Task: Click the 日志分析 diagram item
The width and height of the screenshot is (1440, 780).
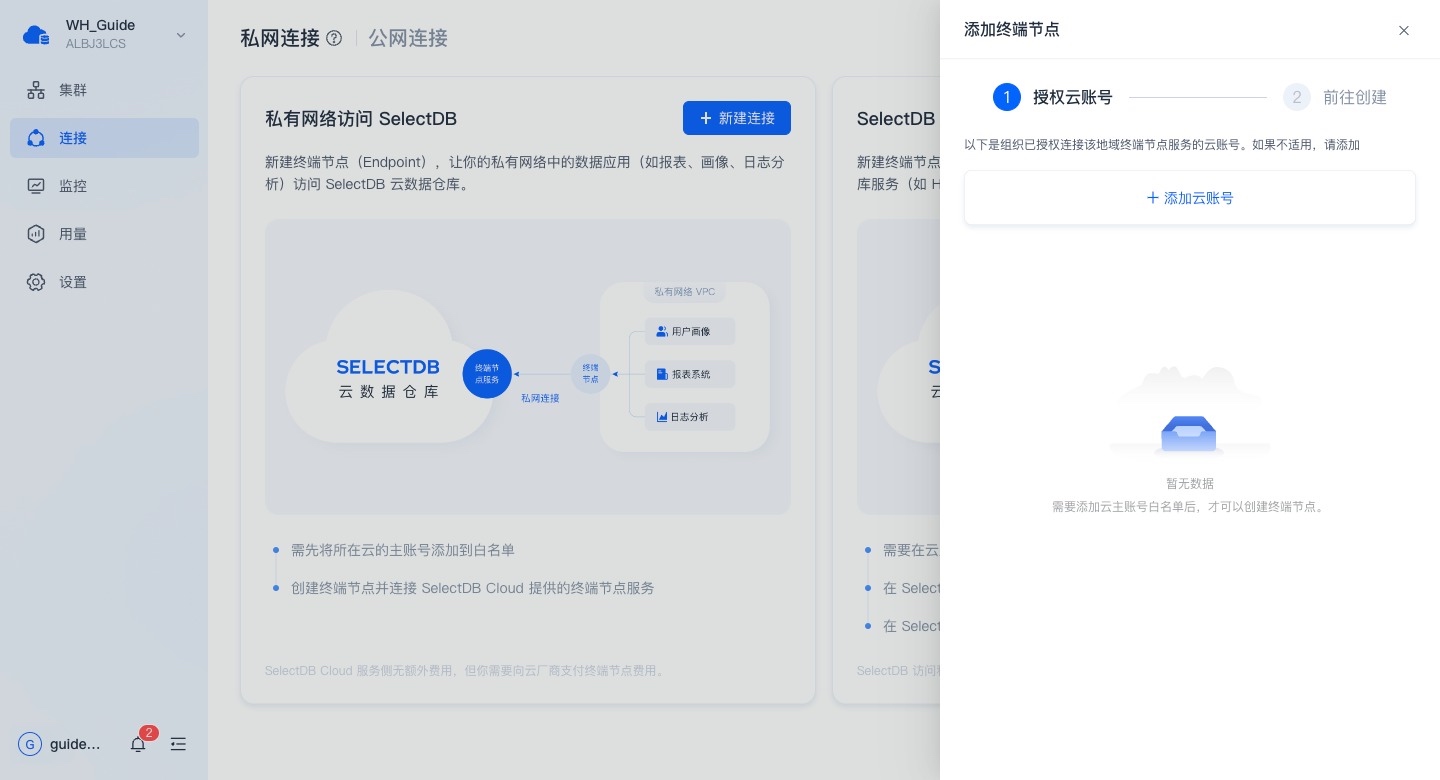Action: pos(690,417)
